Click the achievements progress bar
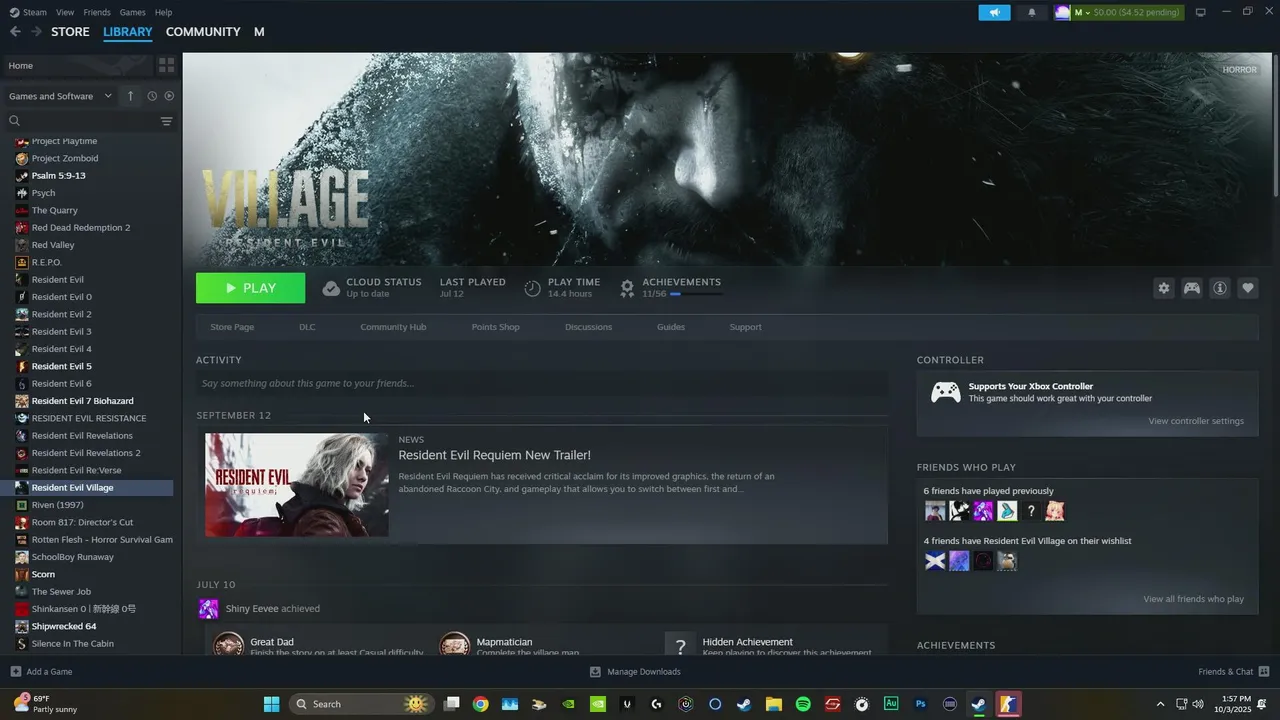This screenshot has height=720, width=1280. coord(695,294)
